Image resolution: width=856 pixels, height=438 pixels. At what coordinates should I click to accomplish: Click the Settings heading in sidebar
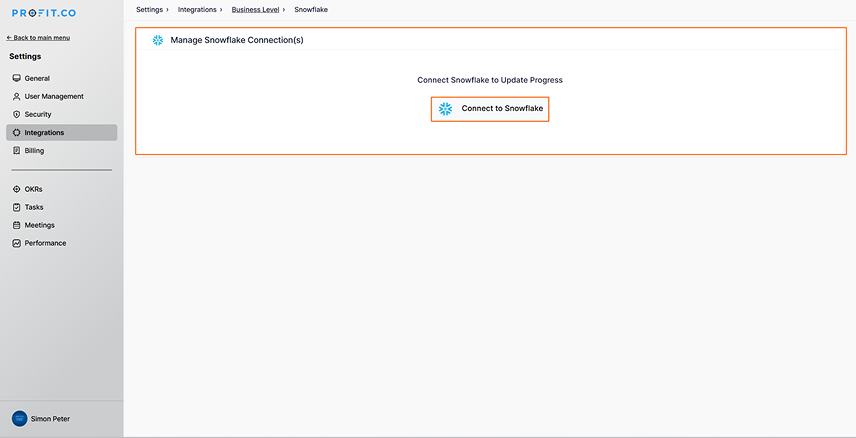pyautogui.click(x=25, y=56)
